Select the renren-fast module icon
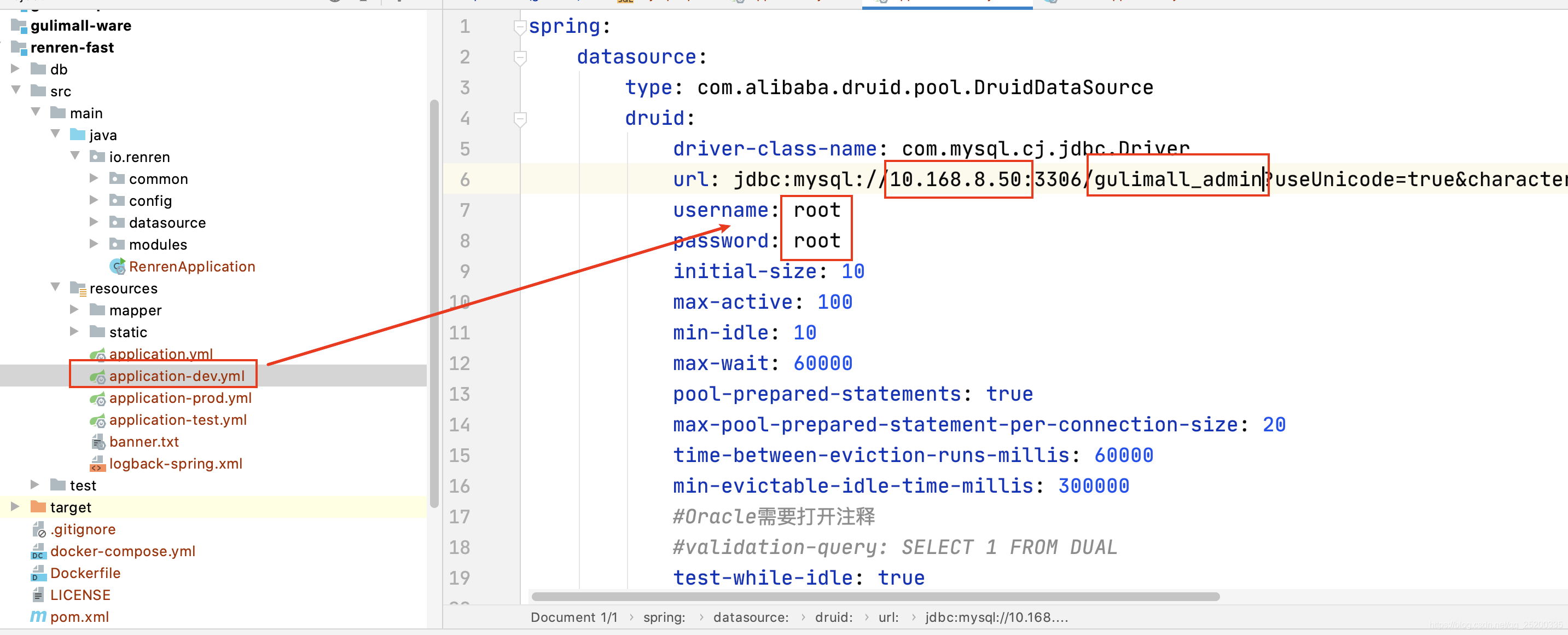The width and height of the screenshot is (1568, 635). pyautogui.click(x=19, y=48)
